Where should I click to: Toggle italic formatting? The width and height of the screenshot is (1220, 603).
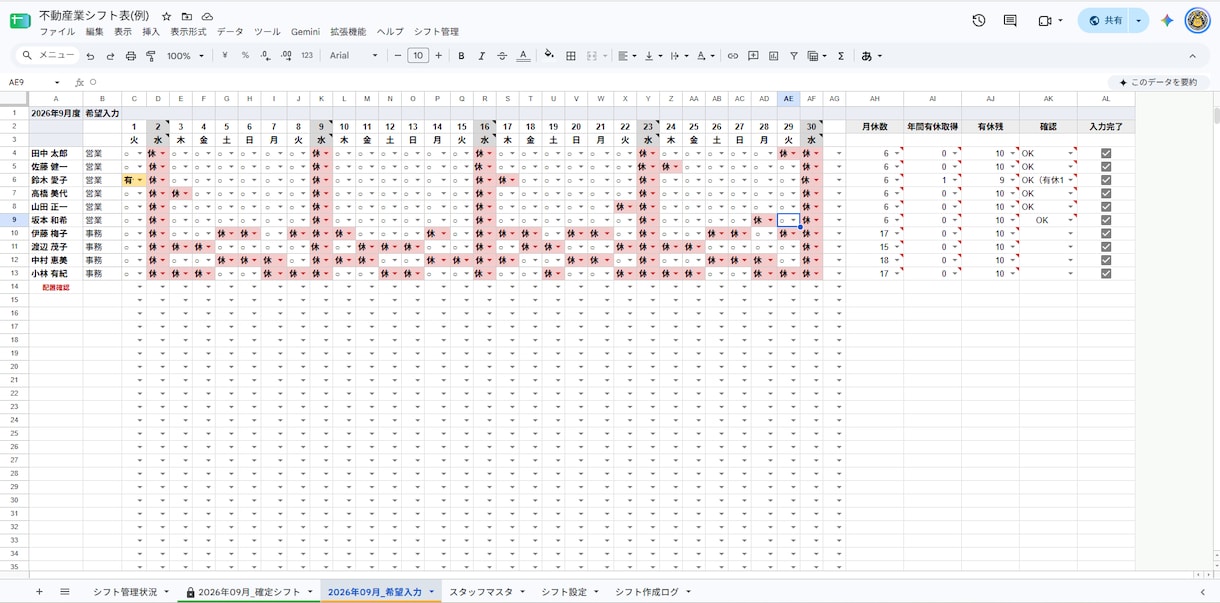481,56
